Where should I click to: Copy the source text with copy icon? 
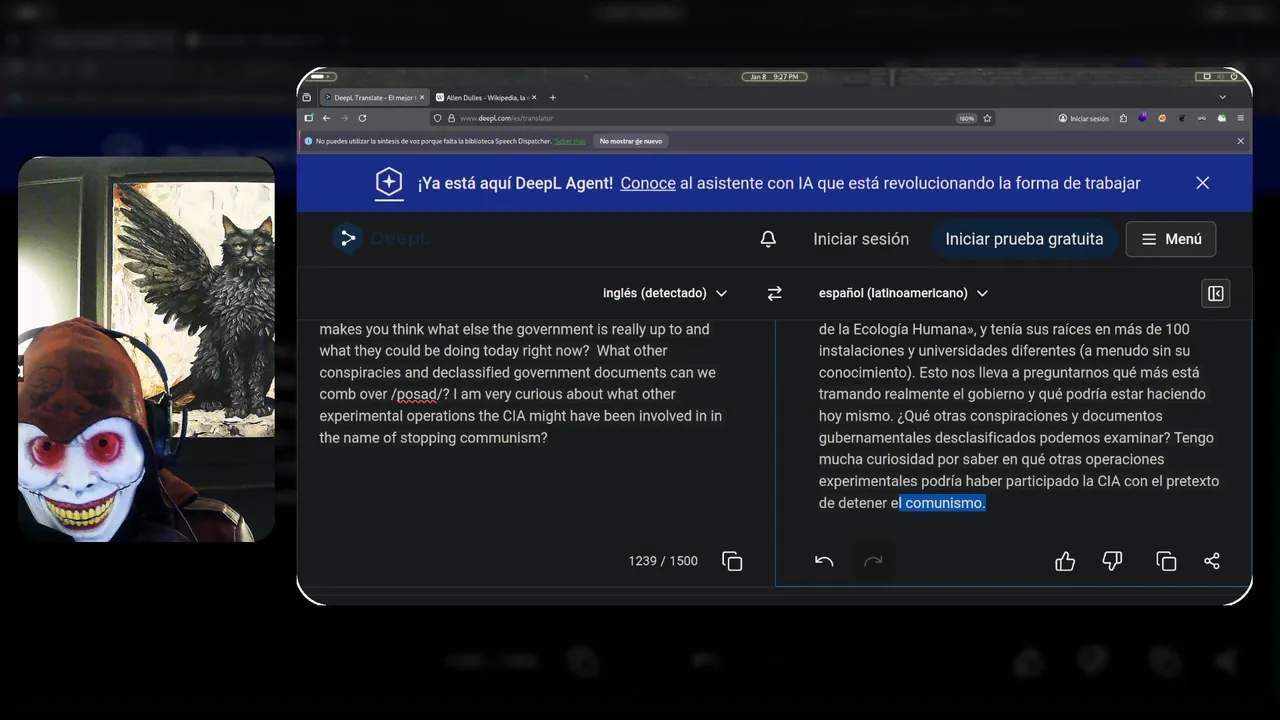pyautogui.click(x=732, y=561)
